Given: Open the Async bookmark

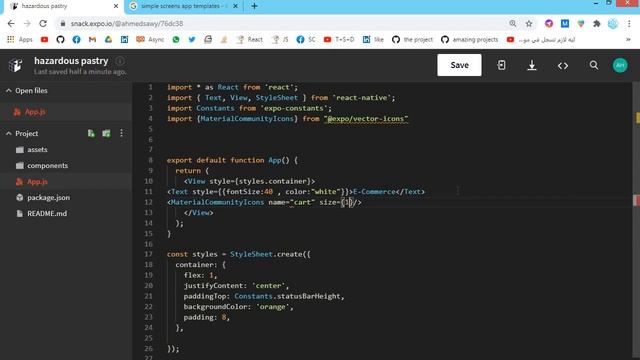Looking at the screenshot, I should pos(150,40).
